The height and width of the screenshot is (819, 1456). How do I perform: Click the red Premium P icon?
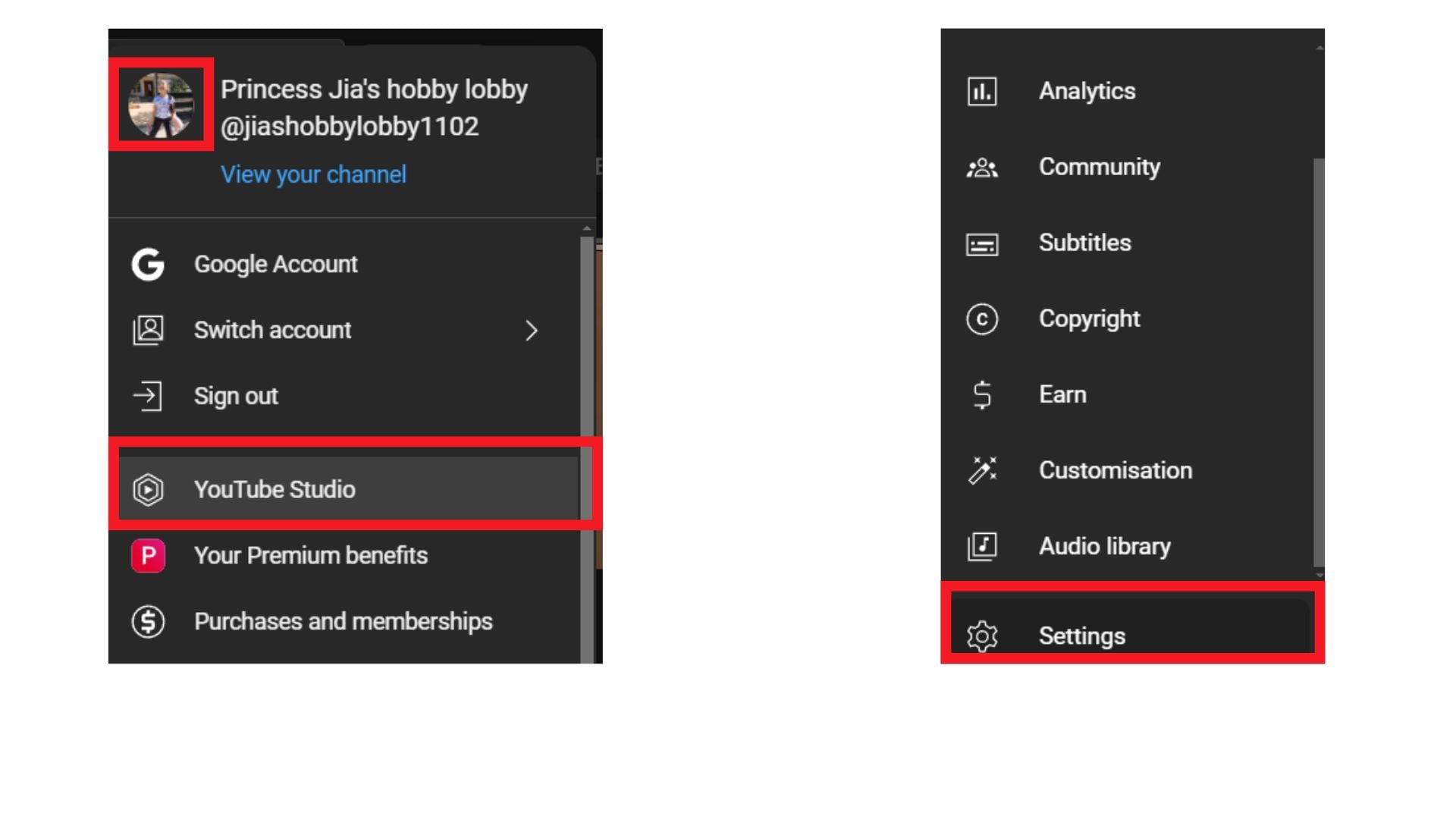148,556
